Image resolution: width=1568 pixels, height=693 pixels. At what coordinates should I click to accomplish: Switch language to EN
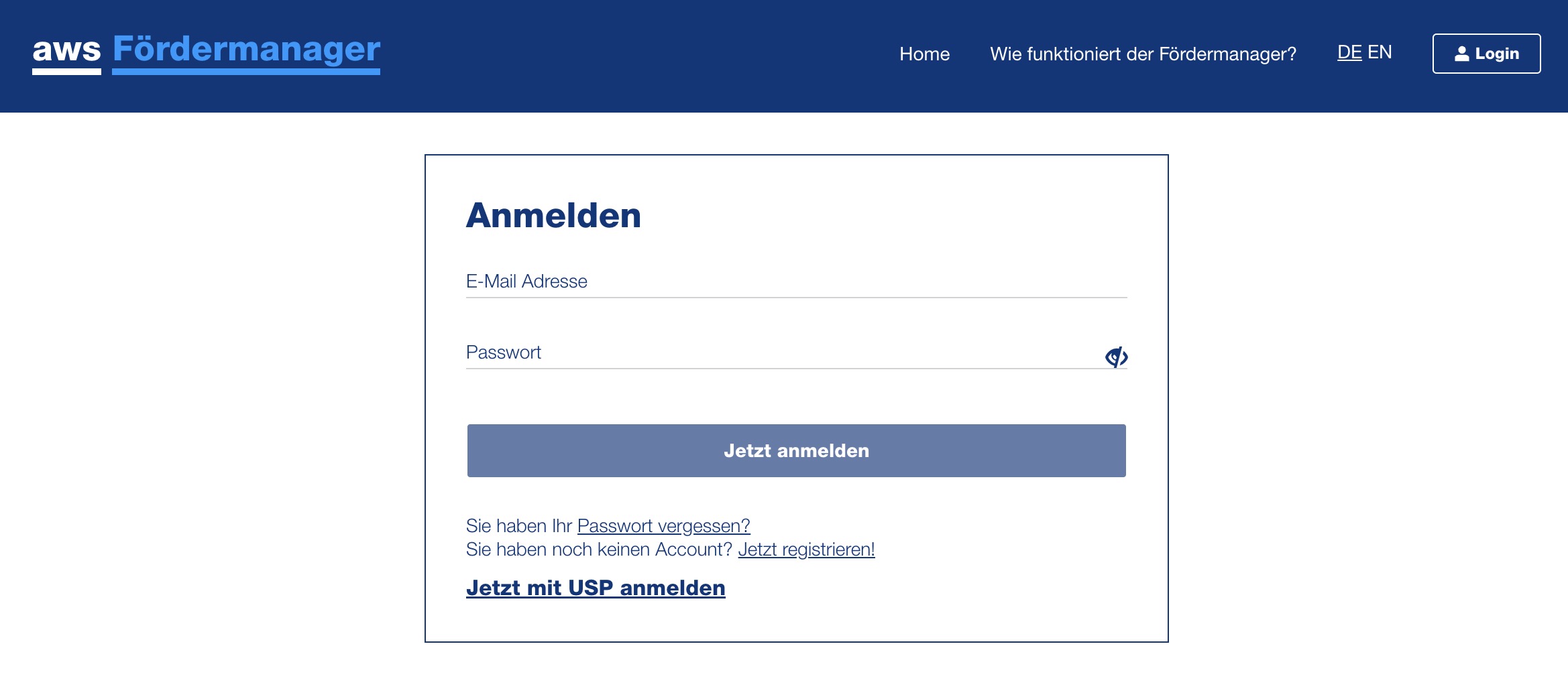[x=1380, y=52]
